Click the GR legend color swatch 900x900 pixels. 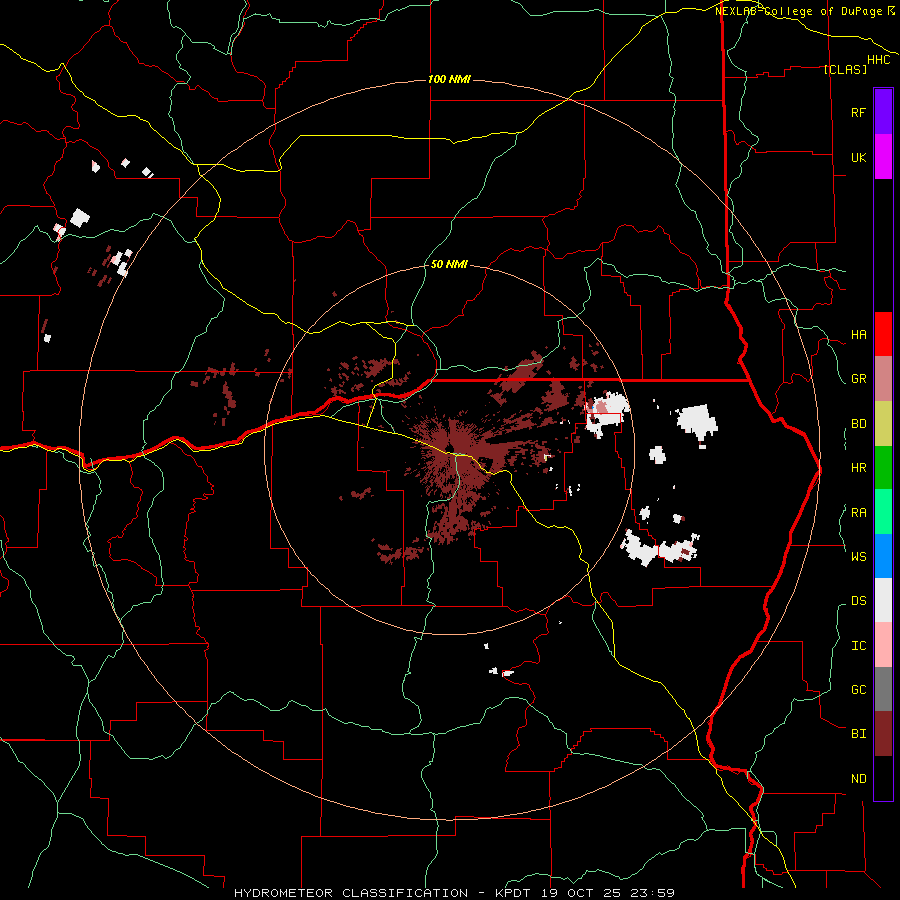[x=883, y=378]
